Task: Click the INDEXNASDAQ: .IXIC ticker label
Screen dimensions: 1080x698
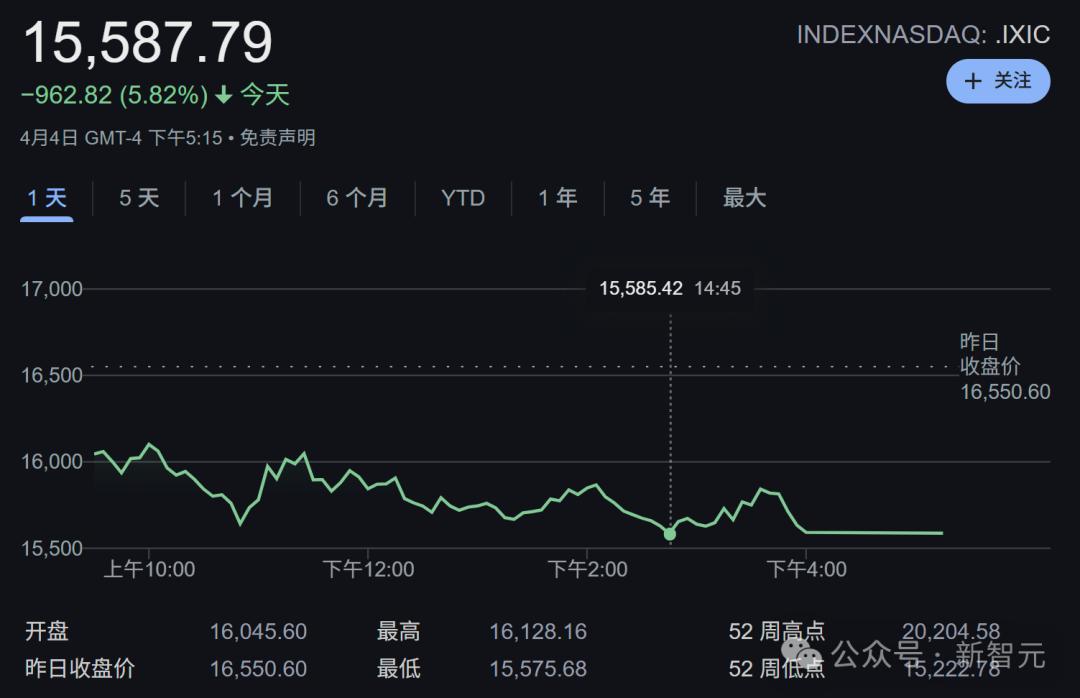Action: (923, 34)
